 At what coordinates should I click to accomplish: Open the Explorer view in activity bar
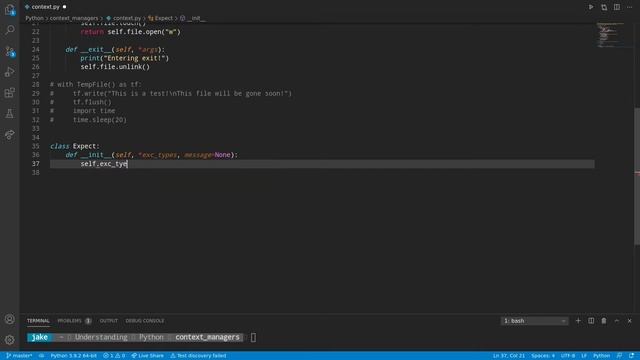click(x=10, y=9)
